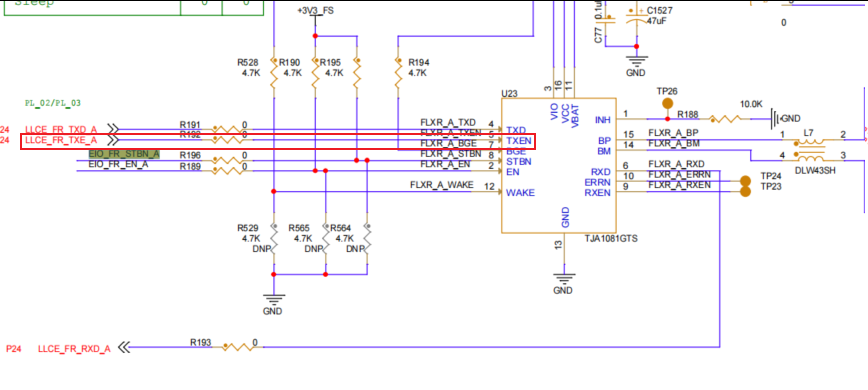
Task: Click the FLXR_A_EN net name
Action: click(x=445, y=164)
